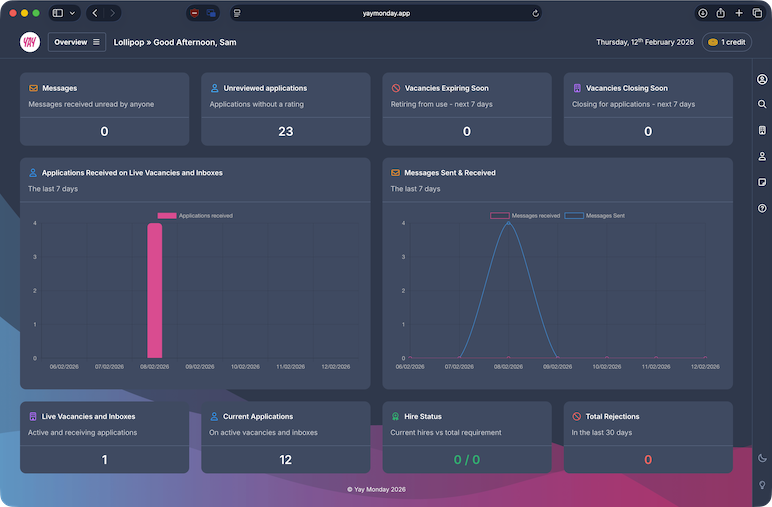This screenshot has width=772, height=507.
Task: Click the Safari address bar
Action: [386, 13]
